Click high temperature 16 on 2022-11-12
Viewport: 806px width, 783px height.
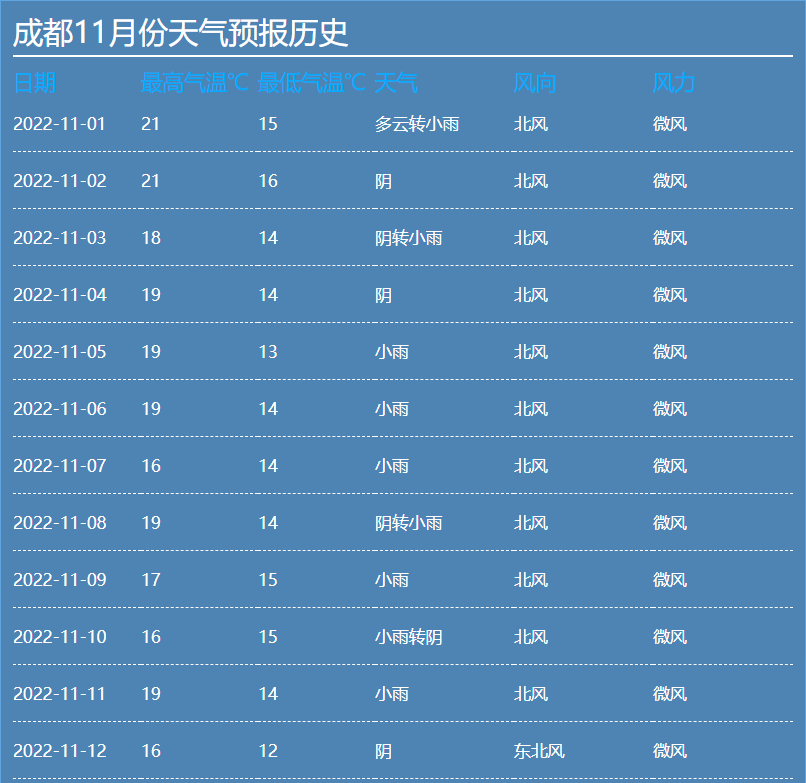[x=151, y=752]
